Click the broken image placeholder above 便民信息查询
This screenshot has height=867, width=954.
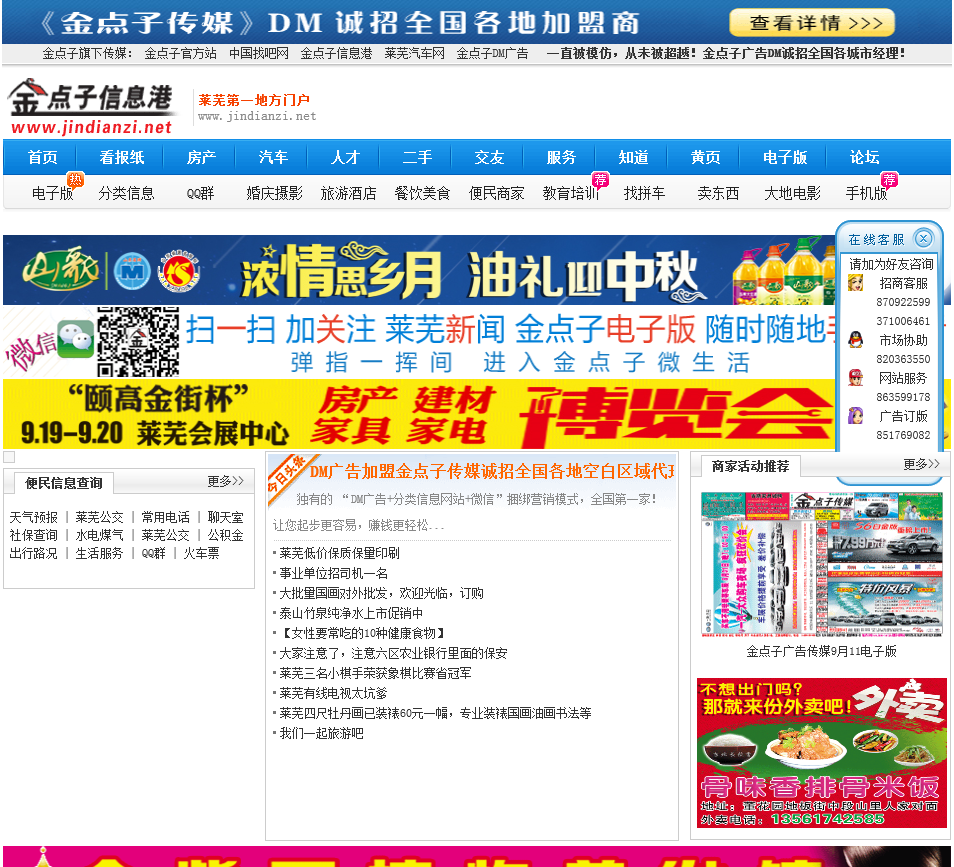click(x=9, y=457)
